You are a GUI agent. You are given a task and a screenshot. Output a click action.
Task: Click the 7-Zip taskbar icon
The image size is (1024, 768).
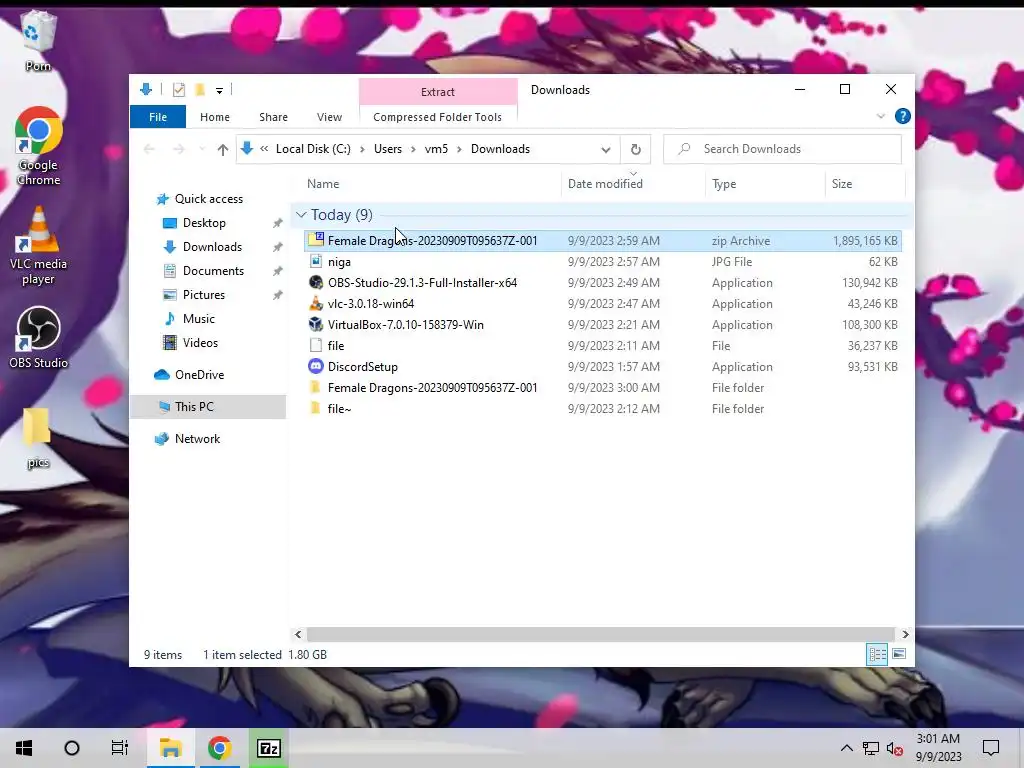268,748
